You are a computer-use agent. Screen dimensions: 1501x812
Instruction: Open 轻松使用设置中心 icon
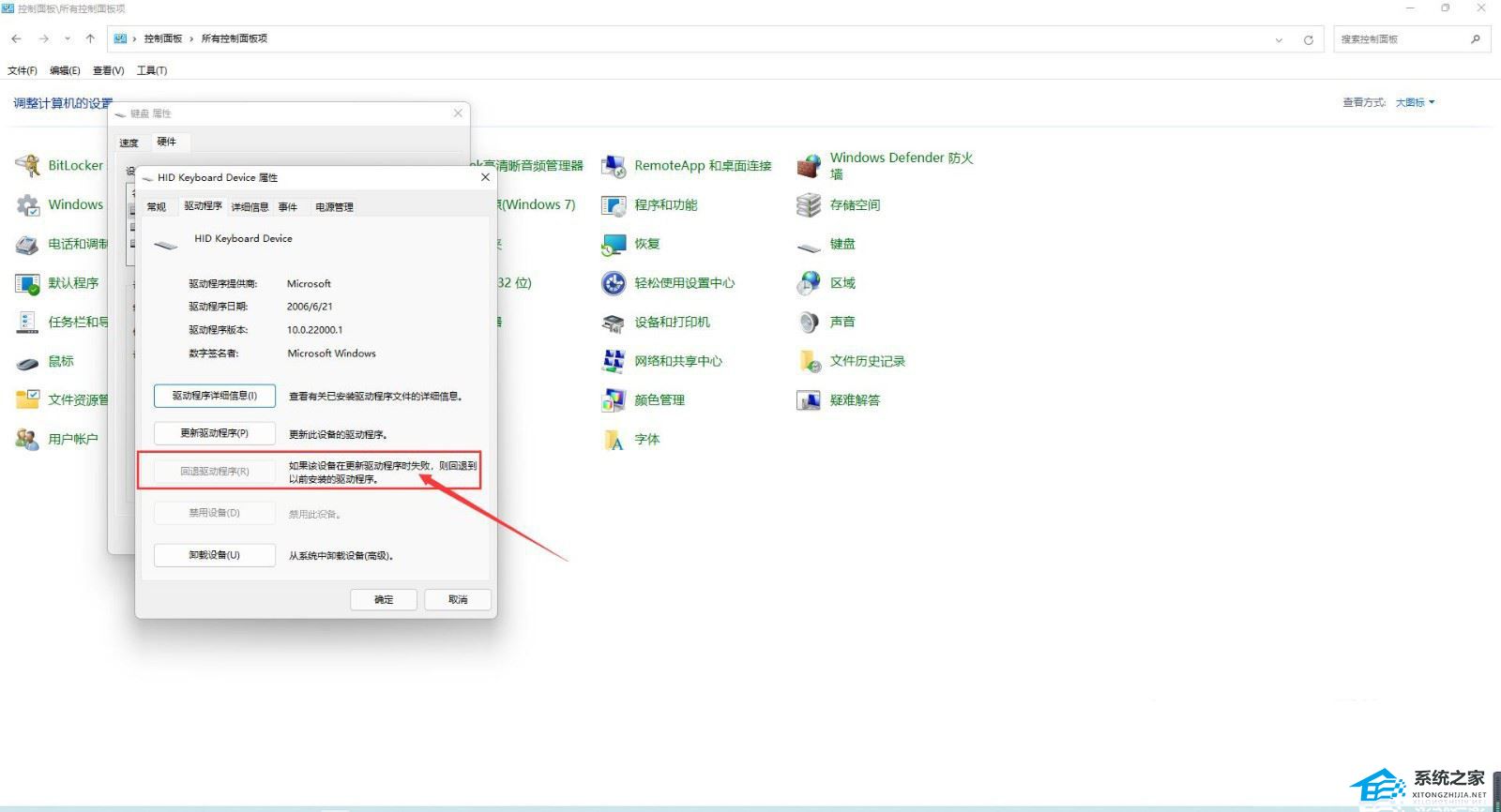click(614, 283)
